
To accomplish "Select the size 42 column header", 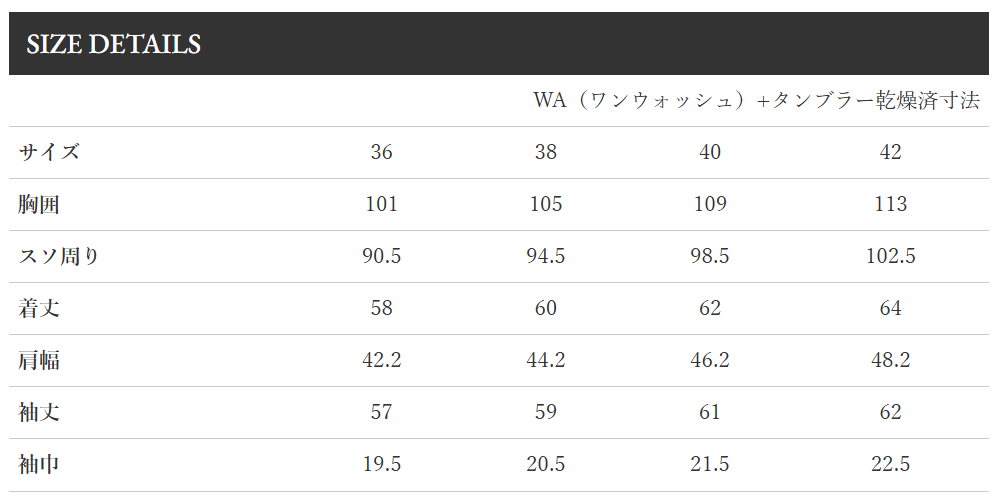I will click(x=890, y=152).
